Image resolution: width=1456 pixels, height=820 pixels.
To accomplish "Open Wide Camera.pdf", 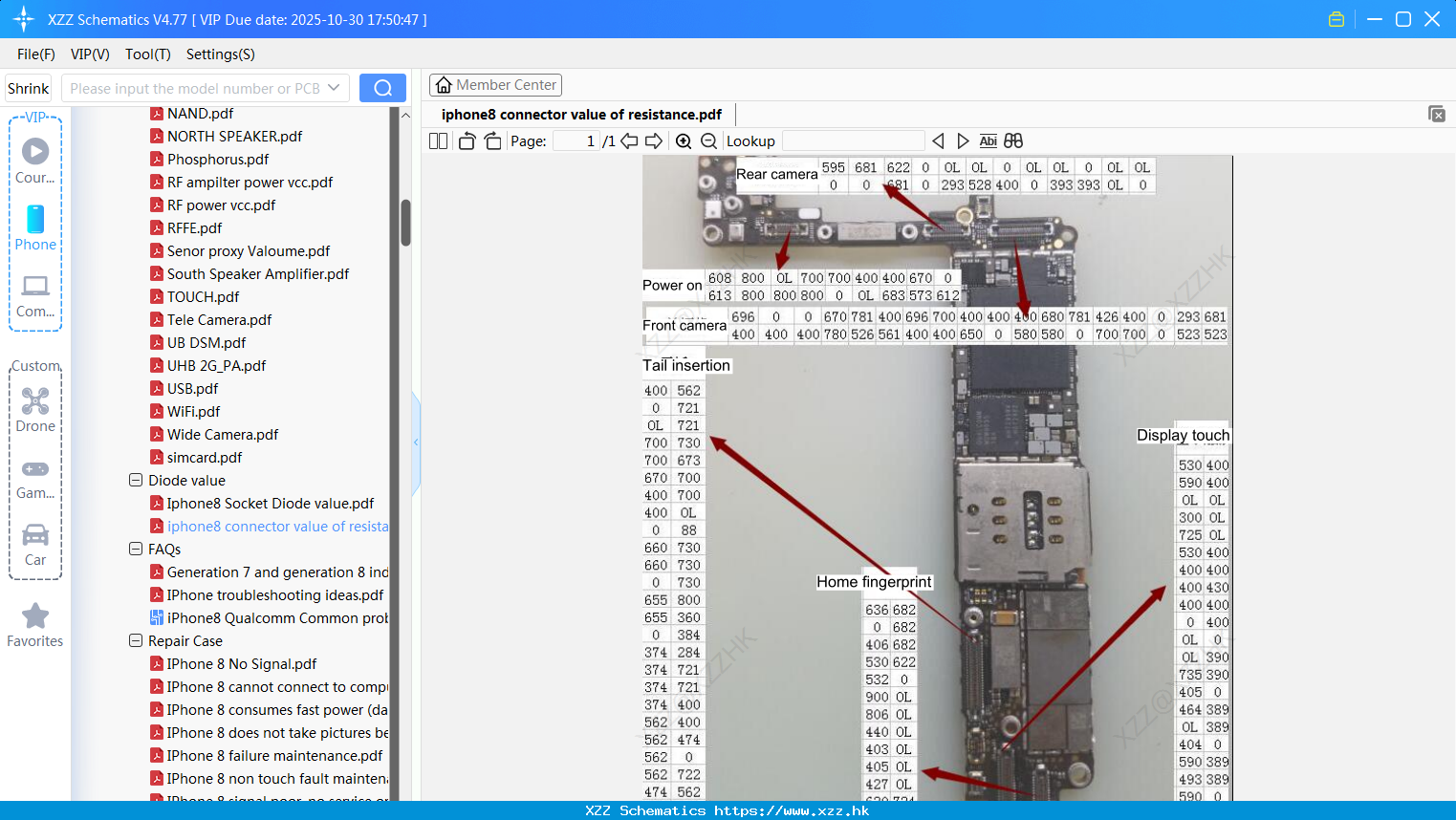I will tap(223, 434).
